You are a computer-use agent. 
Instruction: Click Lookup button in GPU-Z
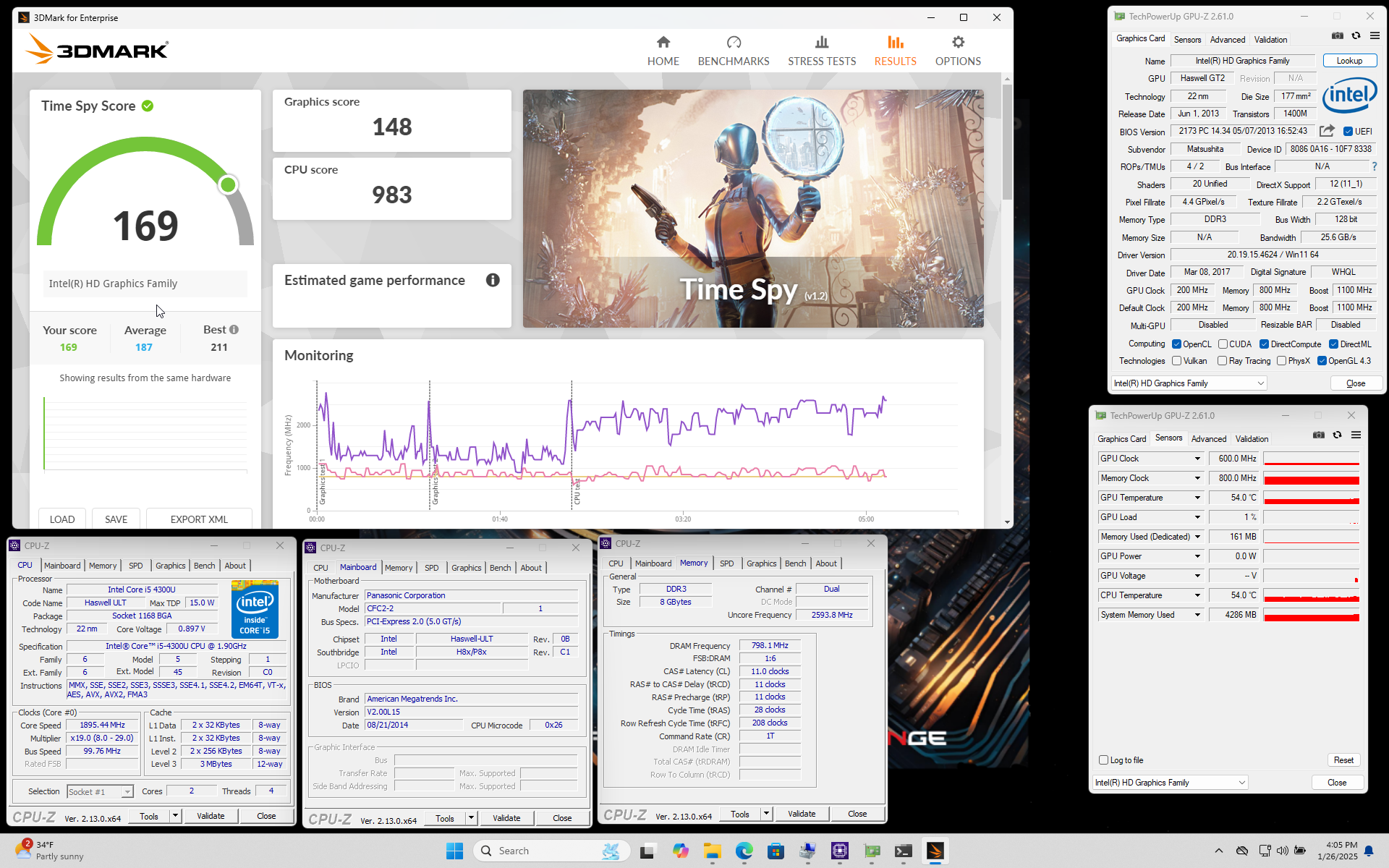point(1349,61)
